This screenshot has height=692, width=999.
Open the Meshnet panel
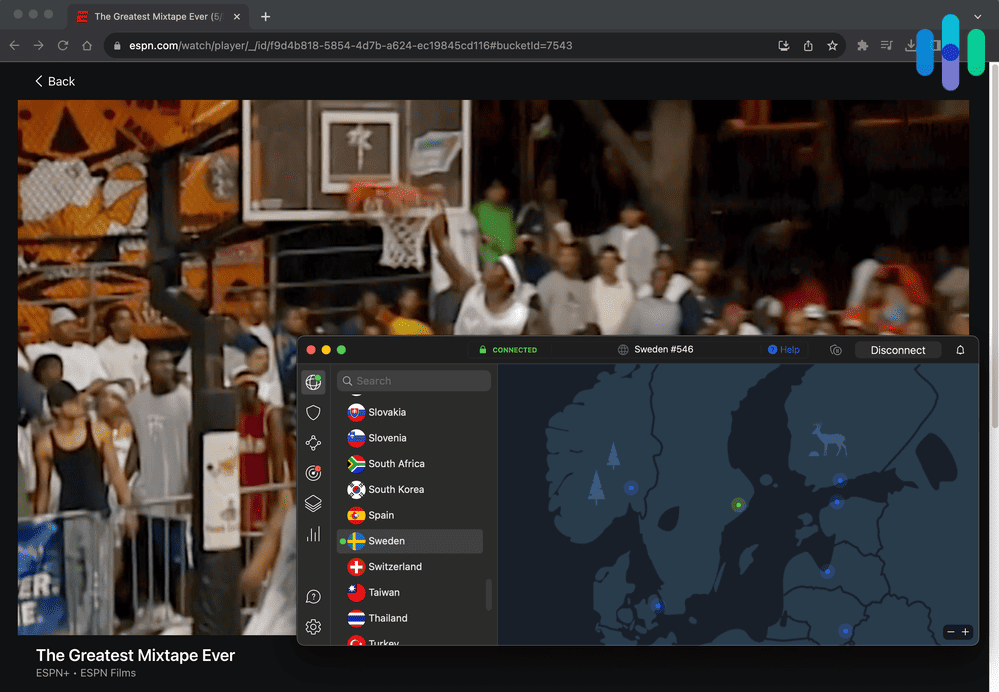point(313,443)
